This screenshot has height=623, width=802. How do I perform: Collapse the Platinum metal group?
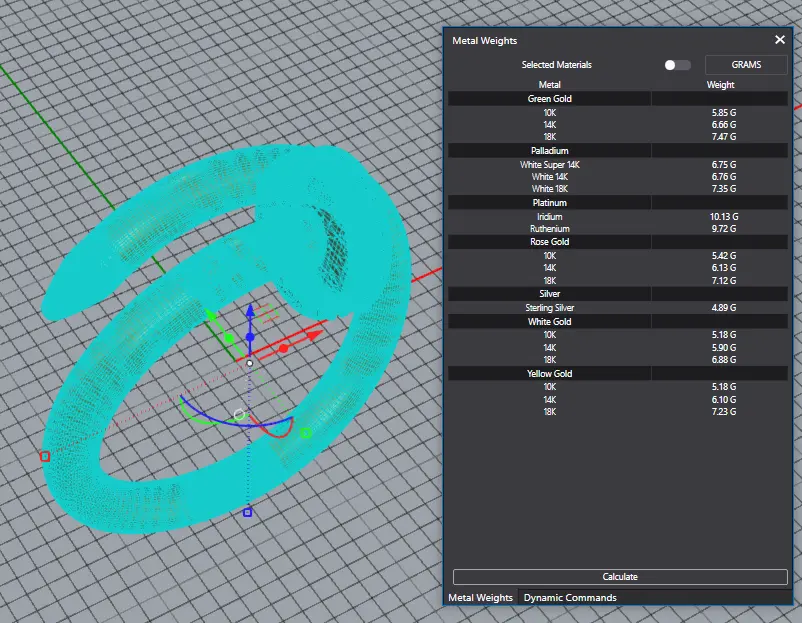(x=550, y=203)
